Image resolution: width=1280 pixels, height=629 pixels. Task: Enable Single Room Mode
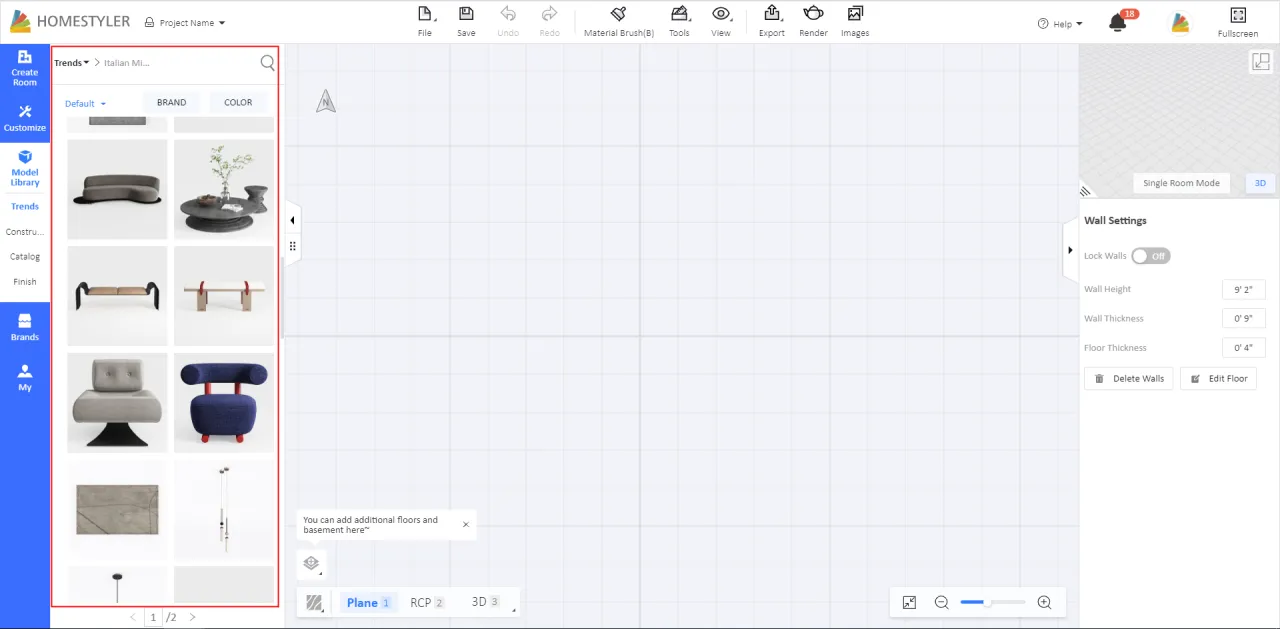(1181, 183)
